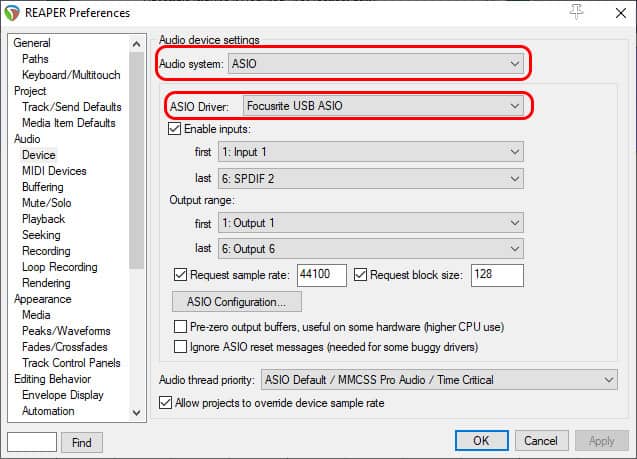
Task: Click the sample rate input field
Action: (322, 275)
